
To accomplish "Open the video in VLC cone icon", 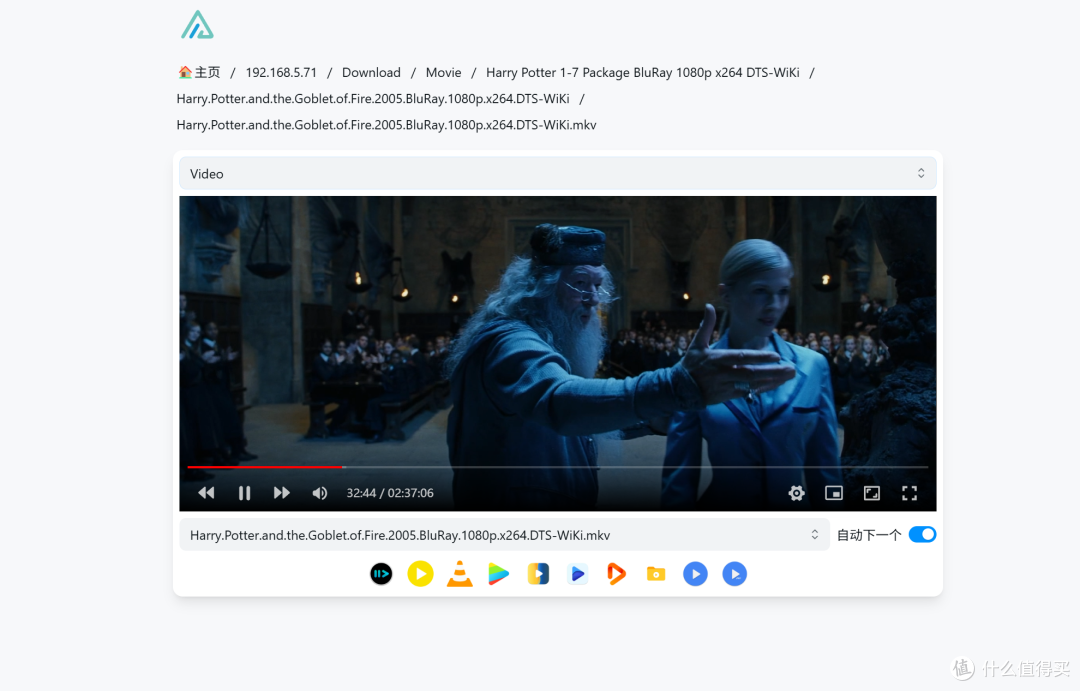I will pos(459,574).
